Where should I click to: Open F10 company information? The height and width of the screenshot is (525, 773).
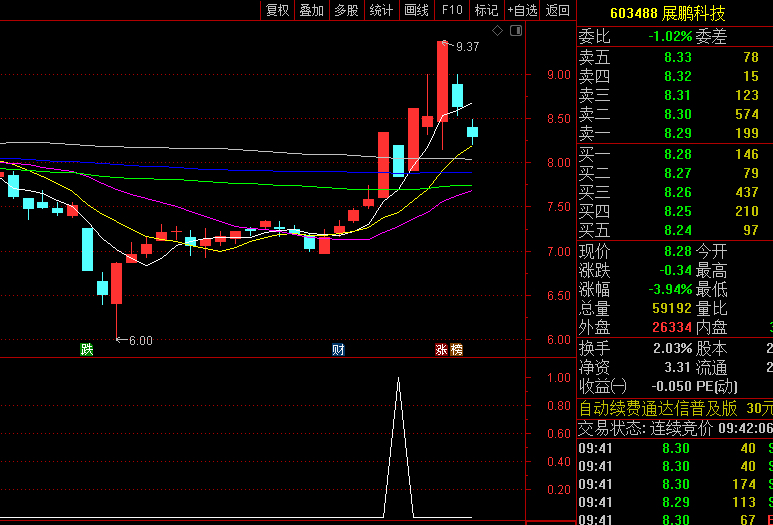click(452, 10)
